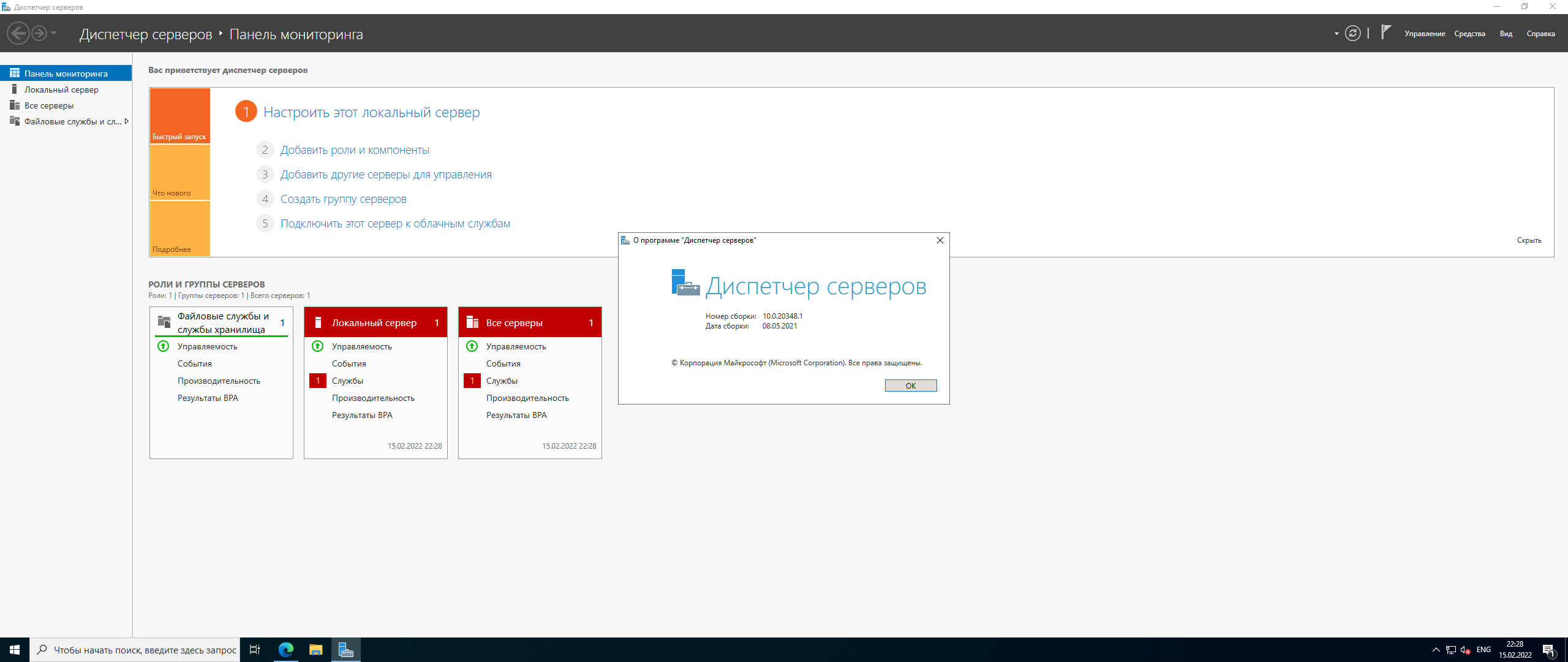The width and height of the screenshot is (1568, 662).
Task: Click the Все серверы tile header
Action: pyautogui.click(x=530, y=322)
